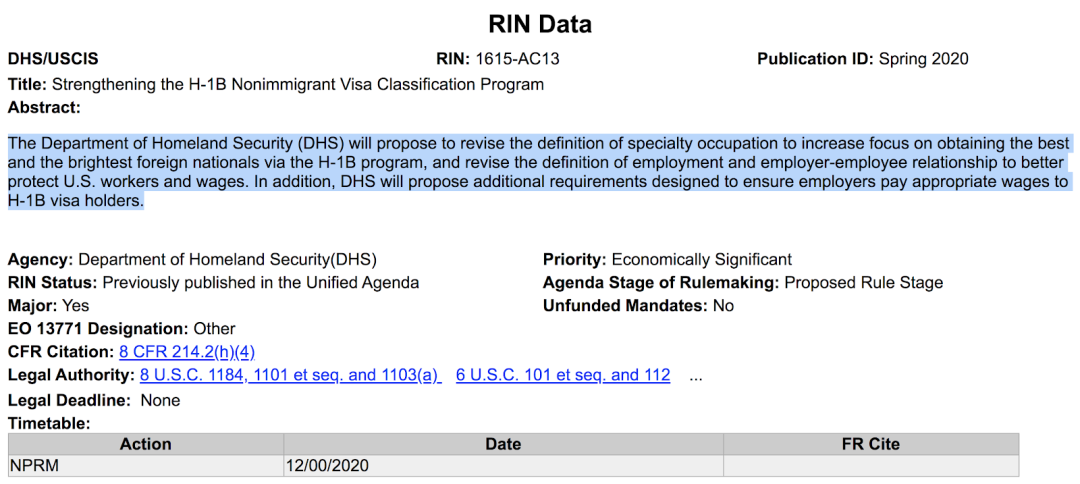1080x484 pixels.
Task: Click the Major: Yes field
Action: (x=49, y=305)
